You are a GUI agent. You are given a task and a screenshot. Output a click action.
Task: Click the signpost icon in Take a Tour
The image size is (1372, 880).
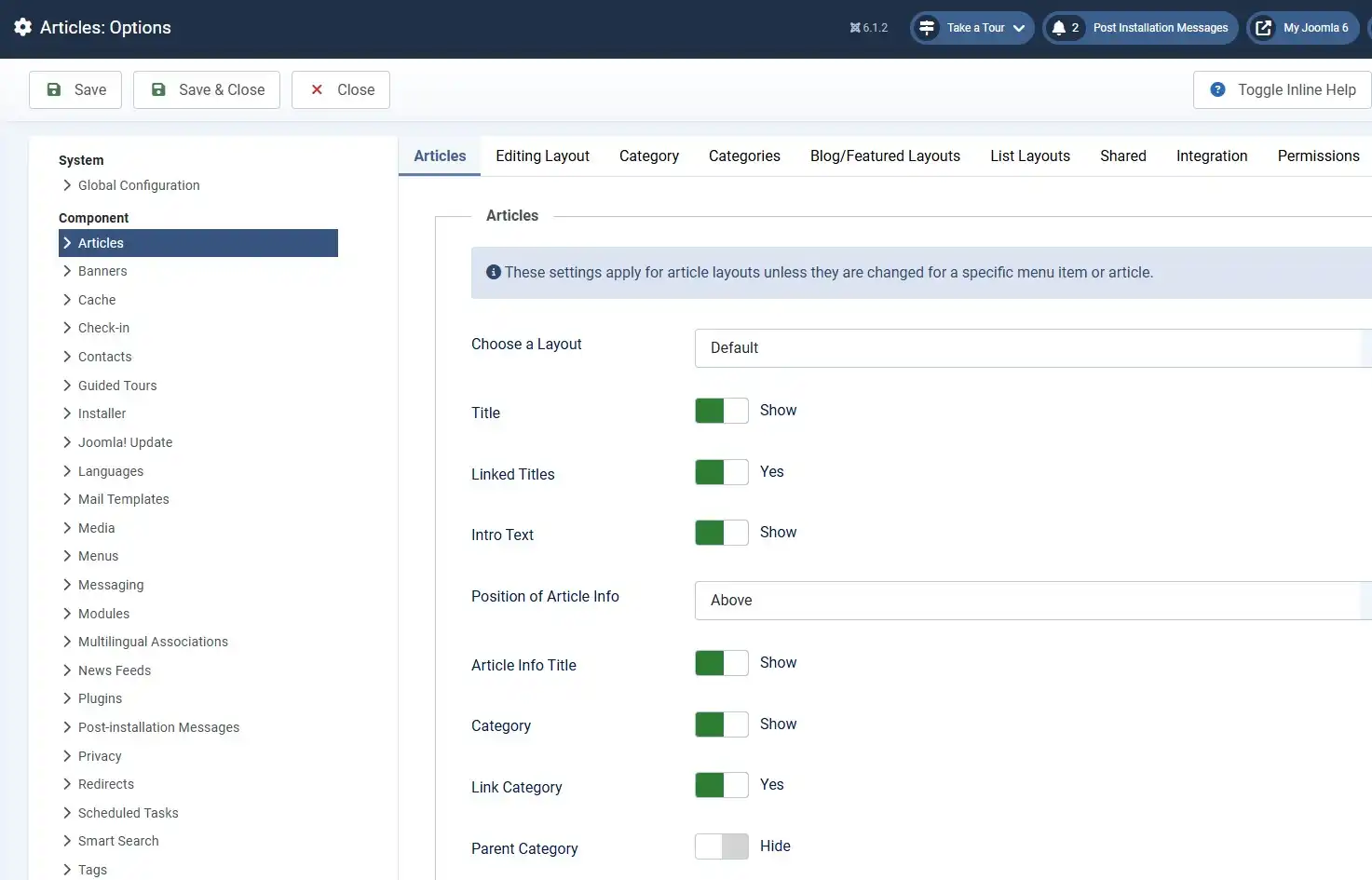click(927, 28)
